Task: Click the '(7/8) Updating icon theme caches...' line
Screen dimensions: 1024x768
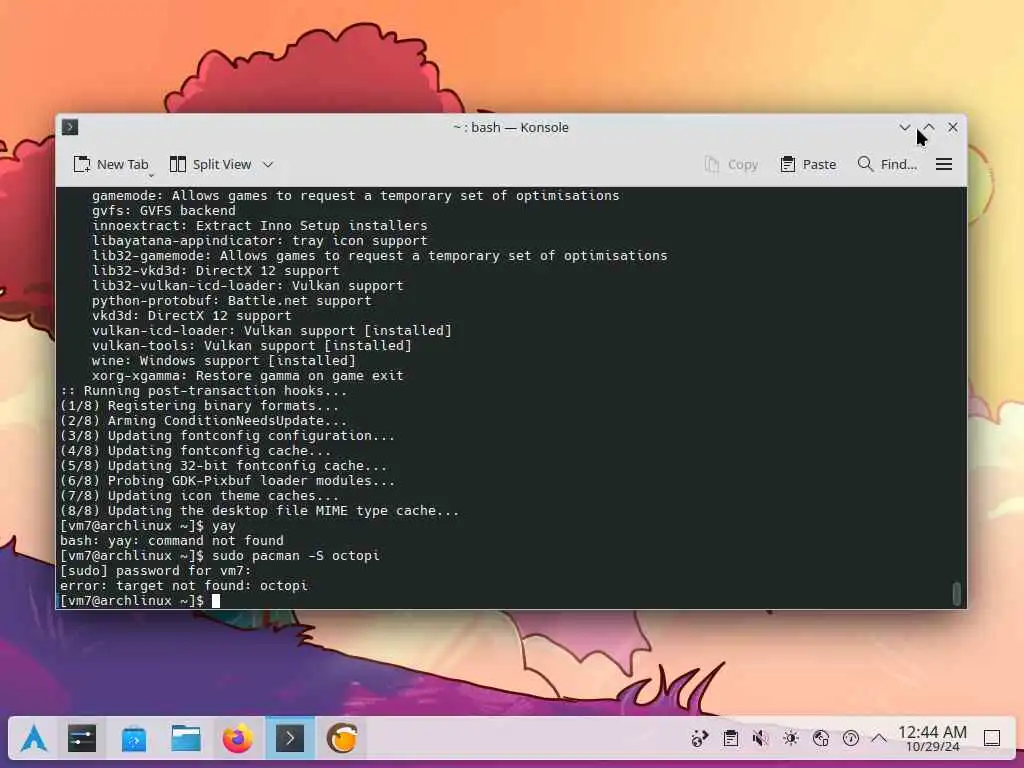Action: [199, 496]
